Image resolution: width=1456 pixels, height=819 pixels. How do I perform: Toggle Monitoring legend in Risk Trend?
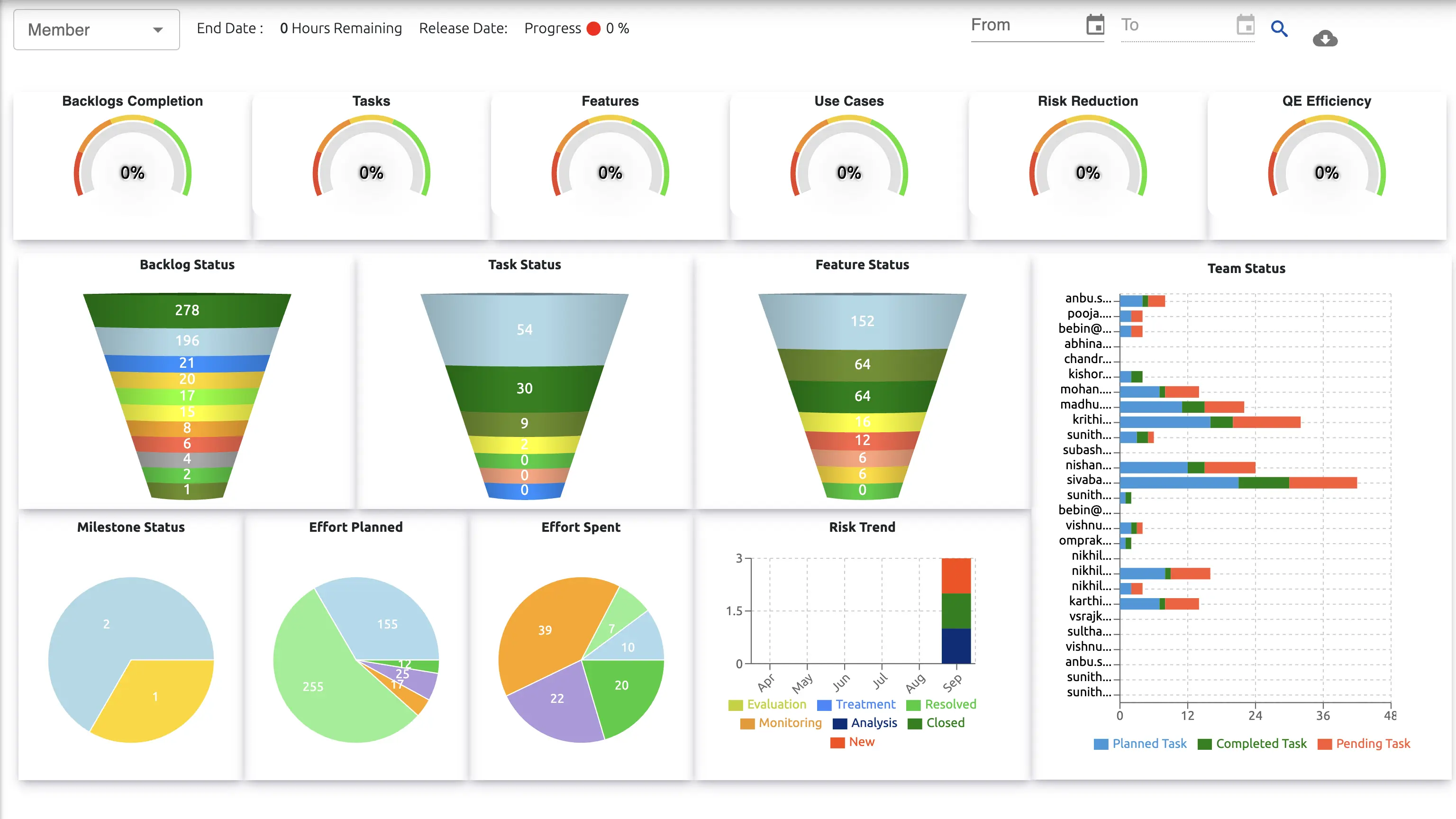pos(781,723)
